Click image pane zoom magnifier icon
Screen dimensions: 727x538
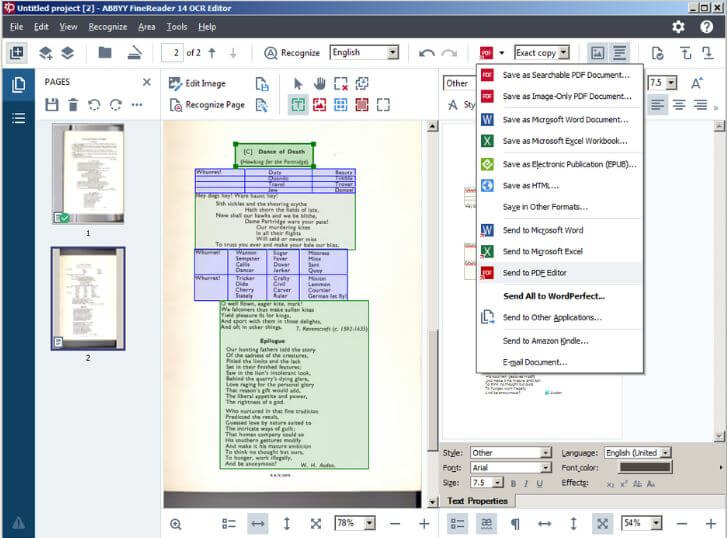coord(176,524)
